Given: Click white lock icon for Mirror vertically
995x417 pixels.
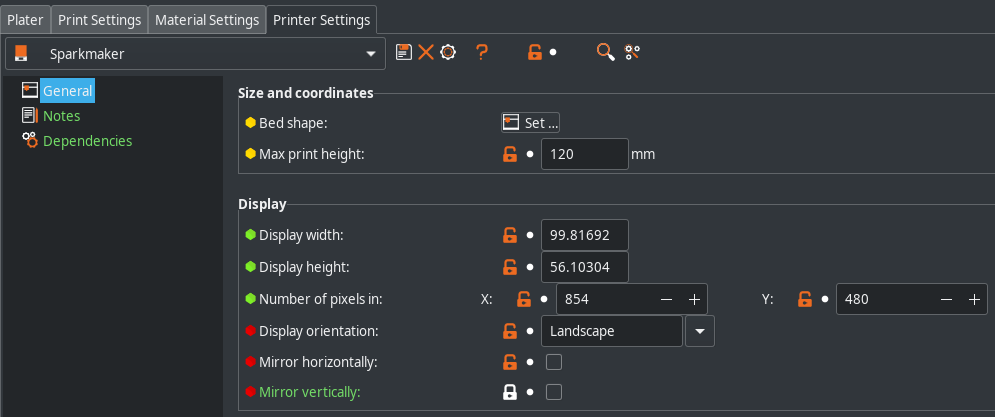Looking at the screenshot, I should click(x=510, y=392).
